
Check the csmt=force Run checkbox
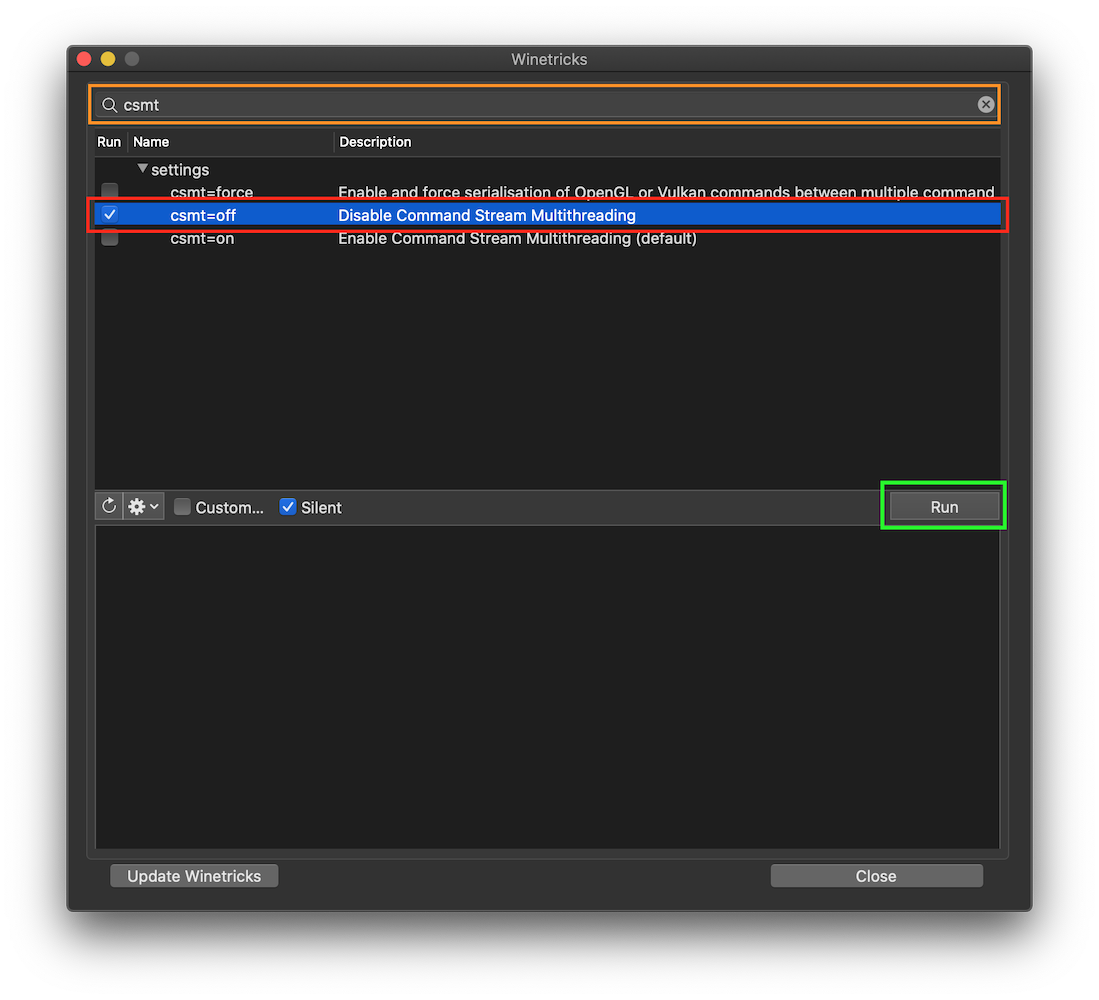[x=109, y=191]
